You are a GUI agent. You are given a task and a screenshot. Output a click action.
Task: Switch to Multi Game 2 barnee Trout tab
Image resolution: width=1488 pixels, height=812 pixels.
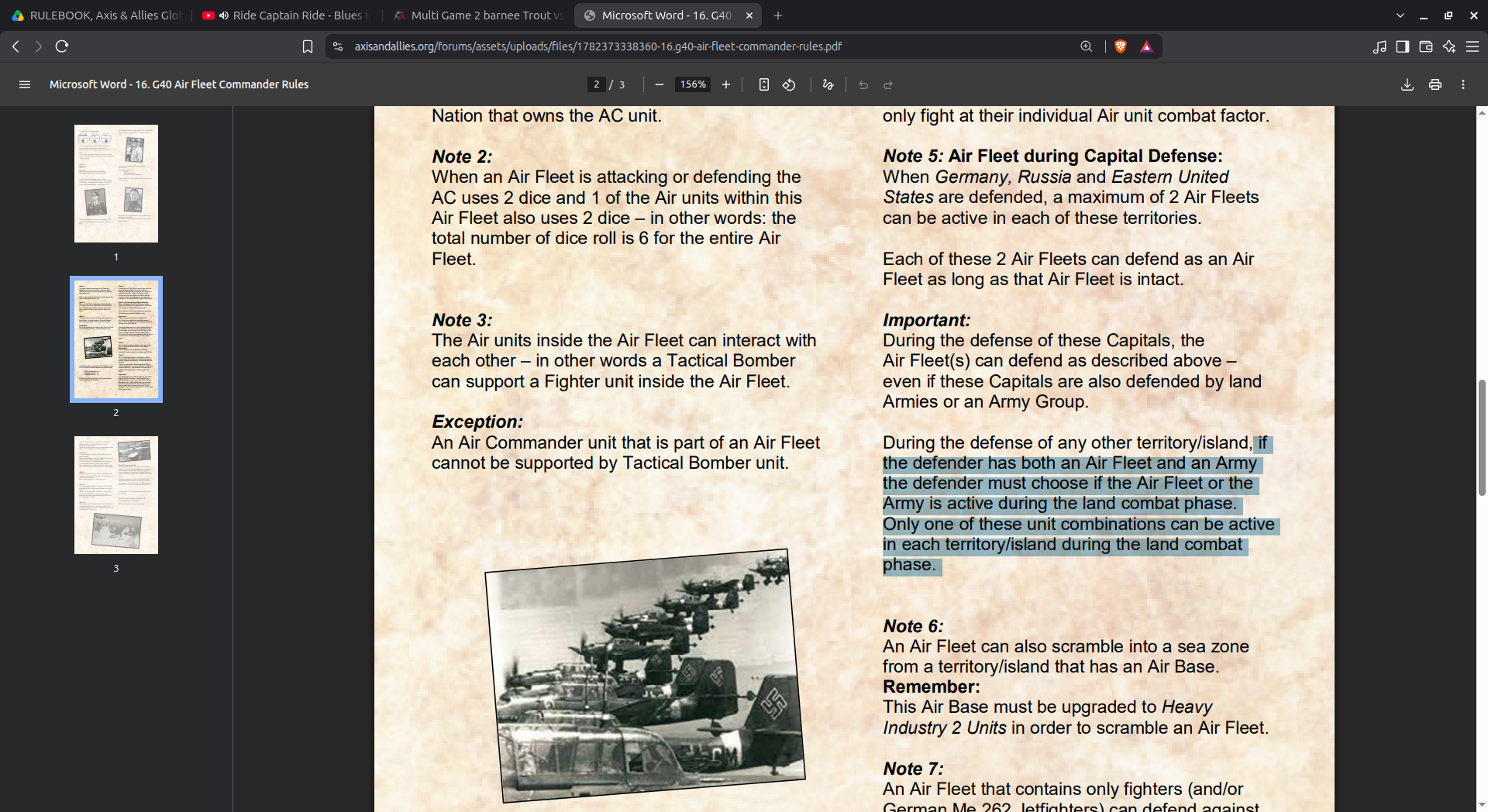tap(479, 15)
